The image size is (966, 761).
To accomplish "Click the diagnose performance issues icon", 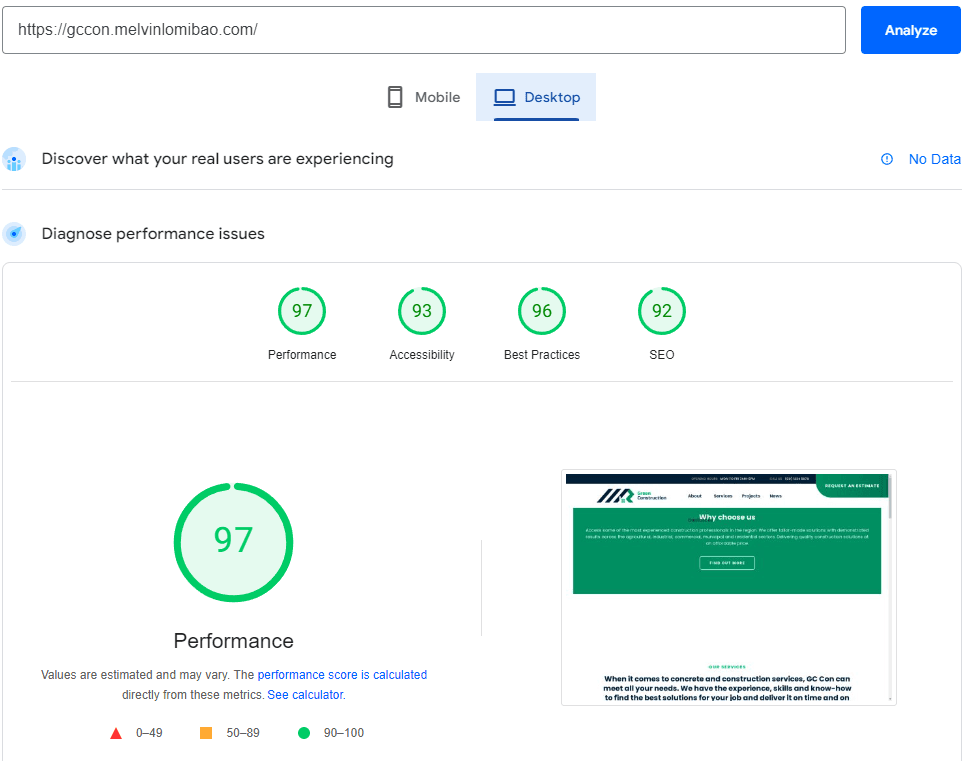I will [14, 234].
